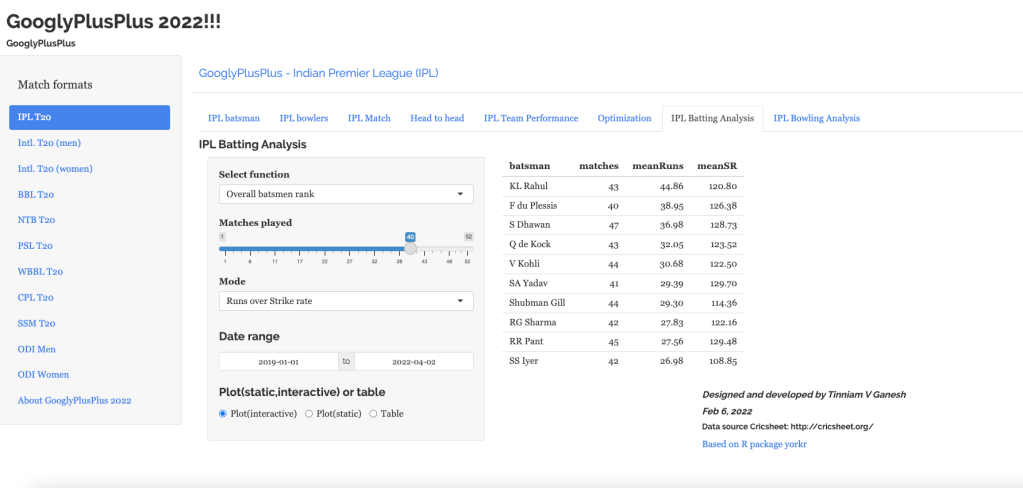Open the Optimization tab

point(624,118)
